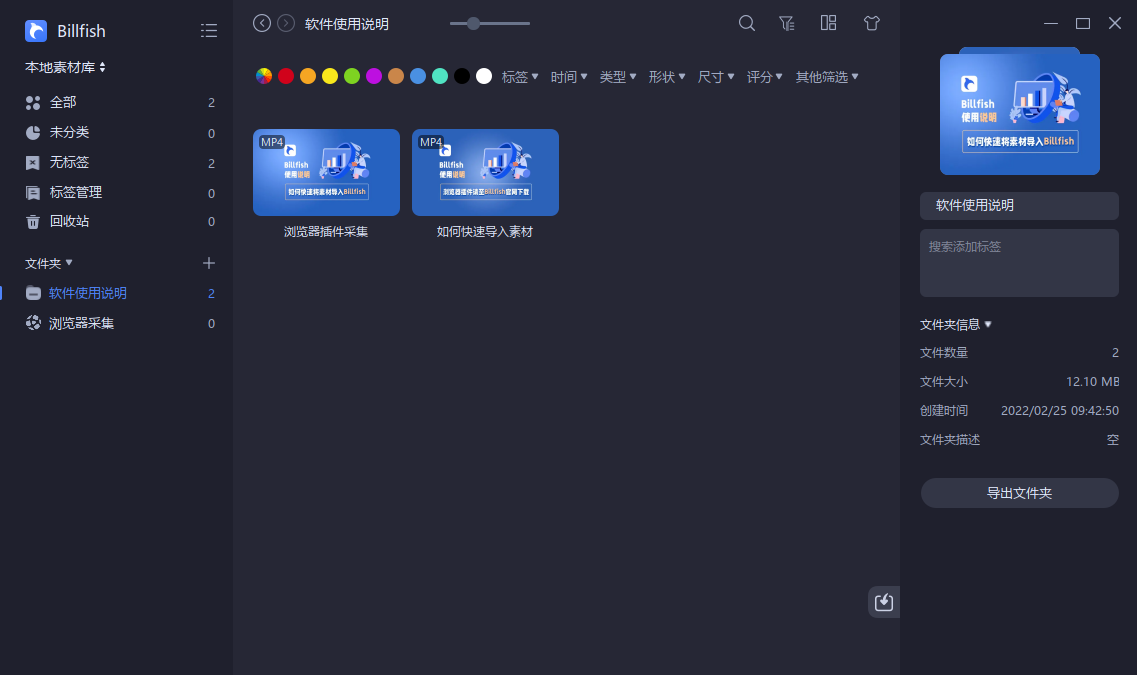Click the 搜索添加标签 input field

click(1019, 262)
